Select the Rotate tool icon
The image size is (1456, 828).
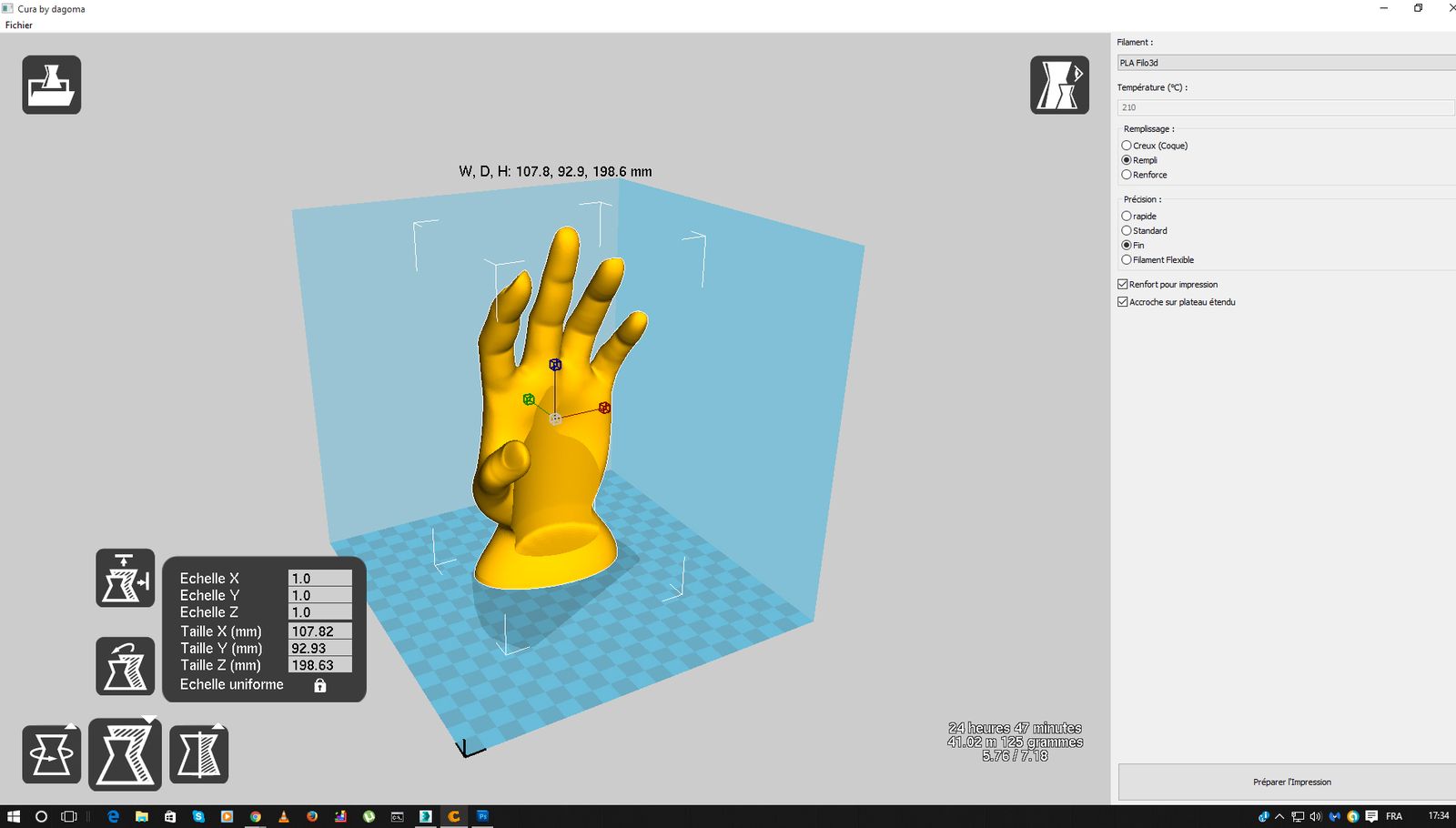click(52, 754)
